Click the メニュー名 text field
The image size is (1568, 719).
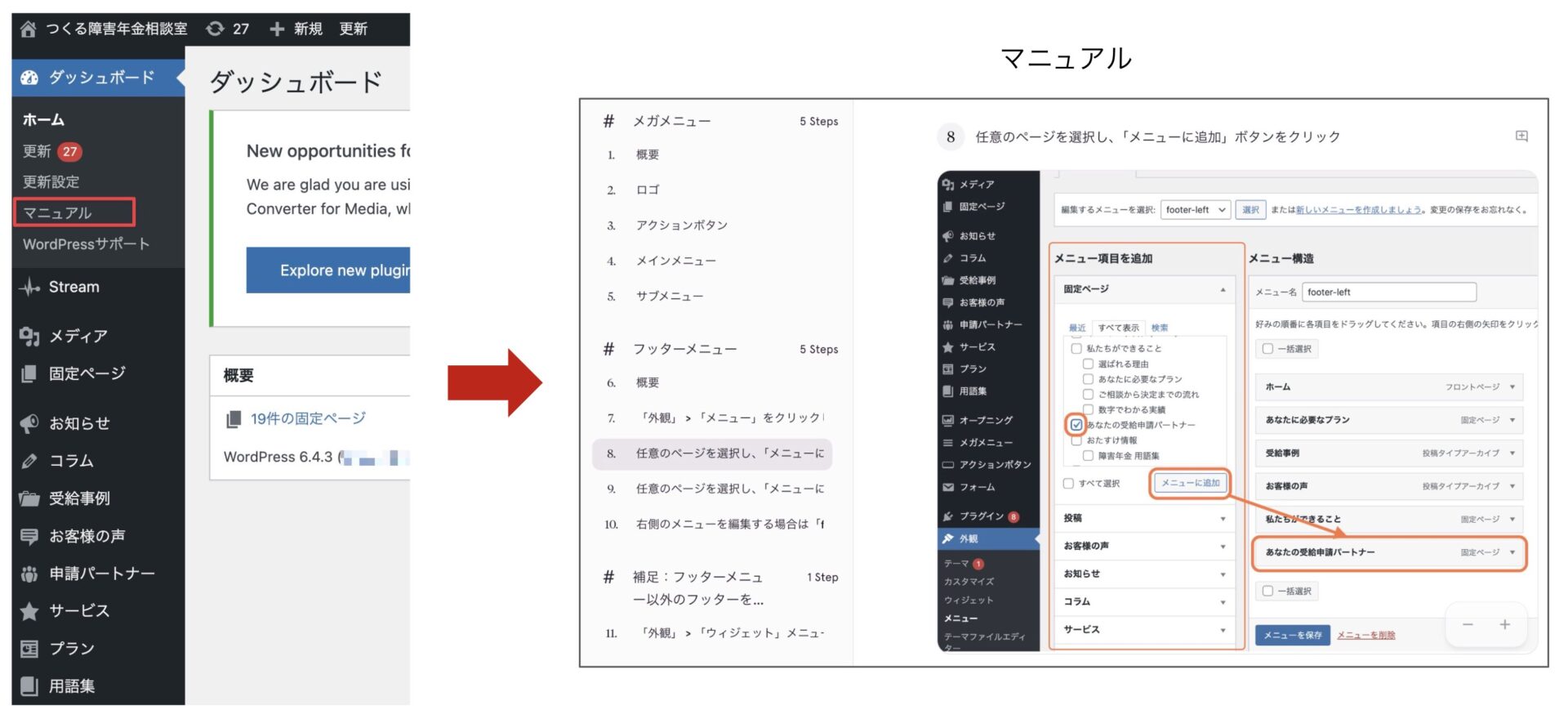tap(1388, 293)
